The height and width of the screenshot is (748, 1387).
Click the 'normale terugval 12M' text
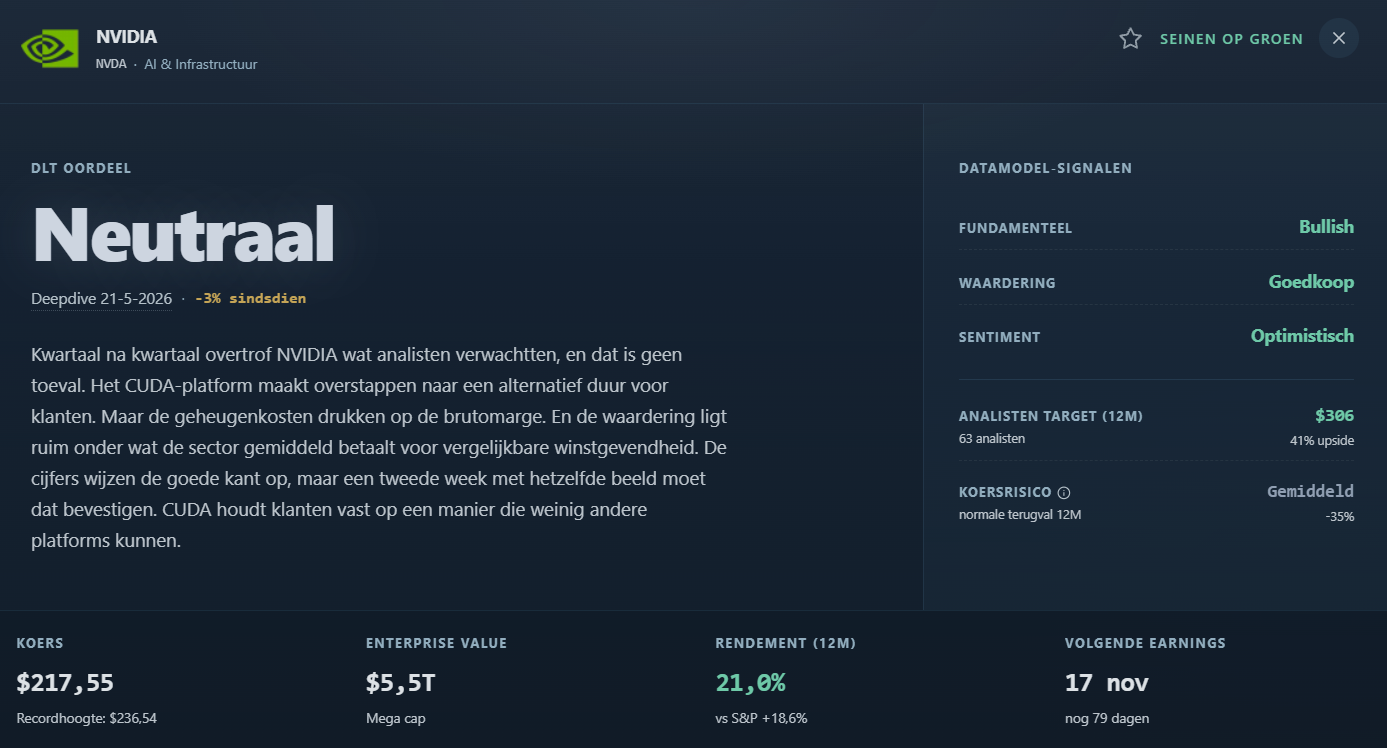click(x=1020, y=515)
